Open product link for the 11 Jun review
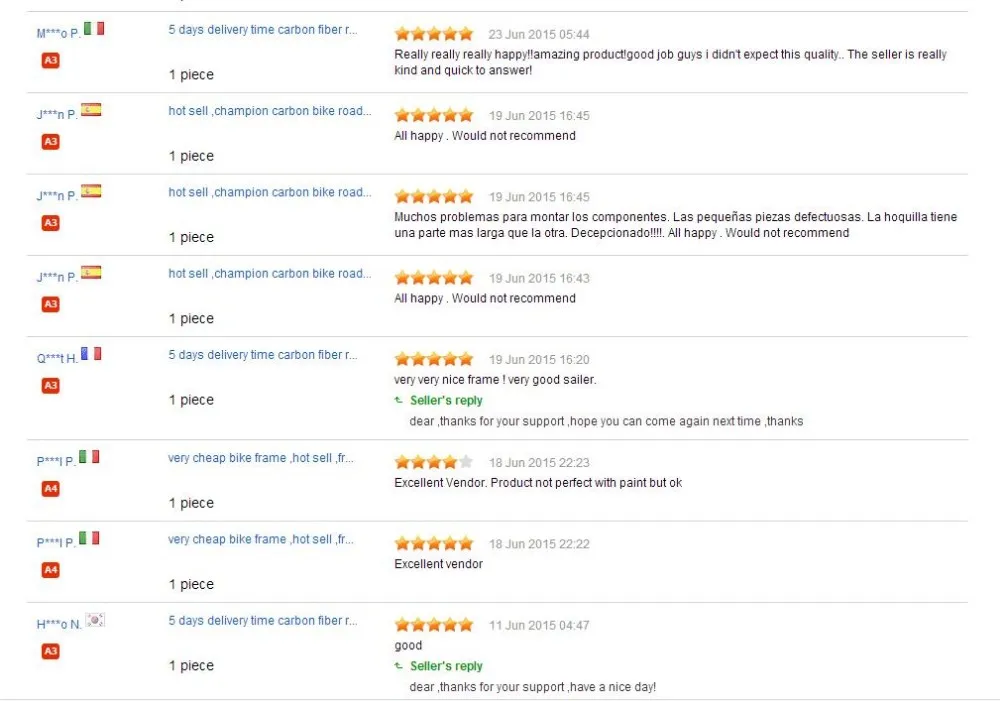The image size is (1000, 701). click(262, 621)
